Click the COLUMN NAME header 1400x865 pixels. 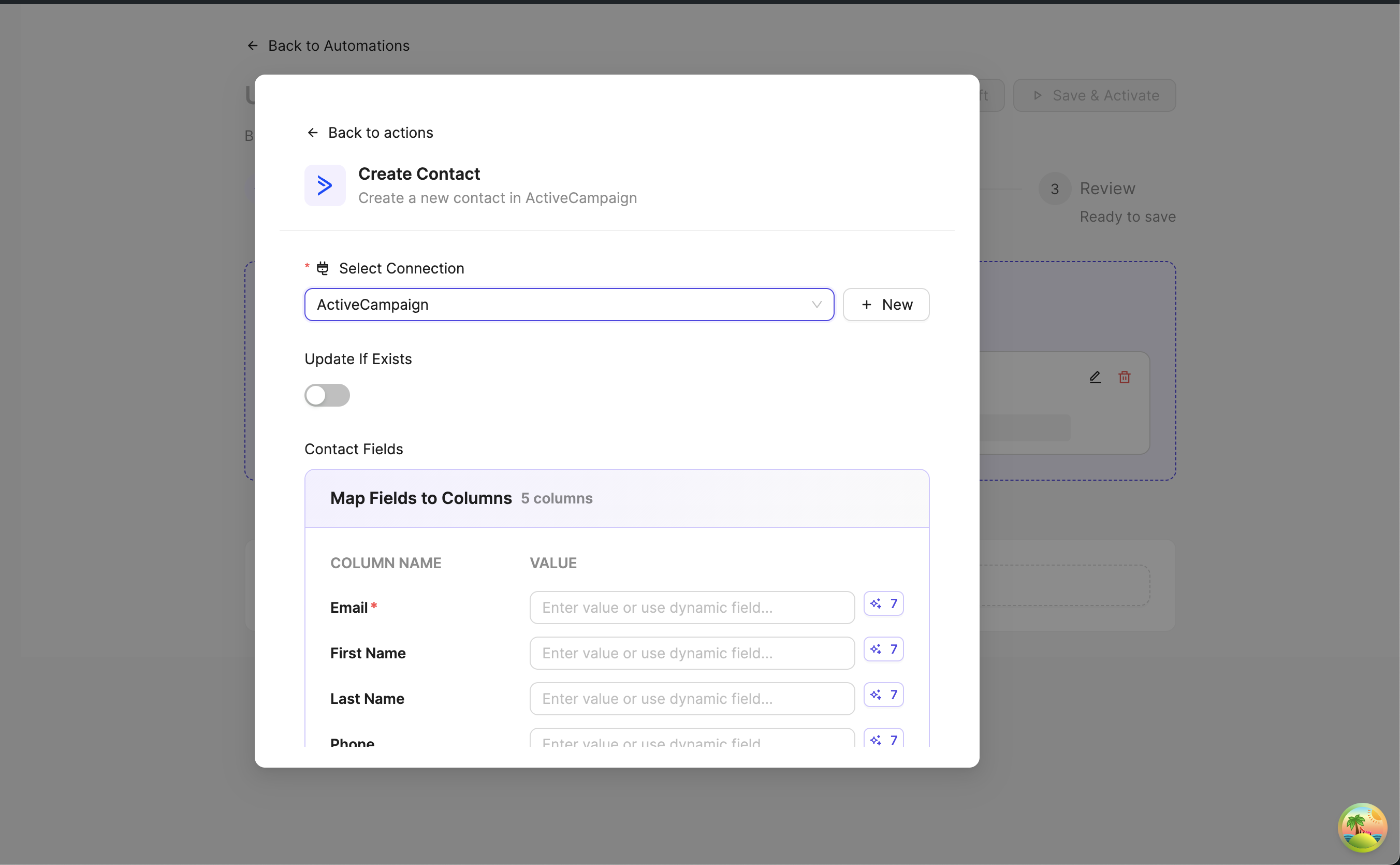click(x=385, y=563)
